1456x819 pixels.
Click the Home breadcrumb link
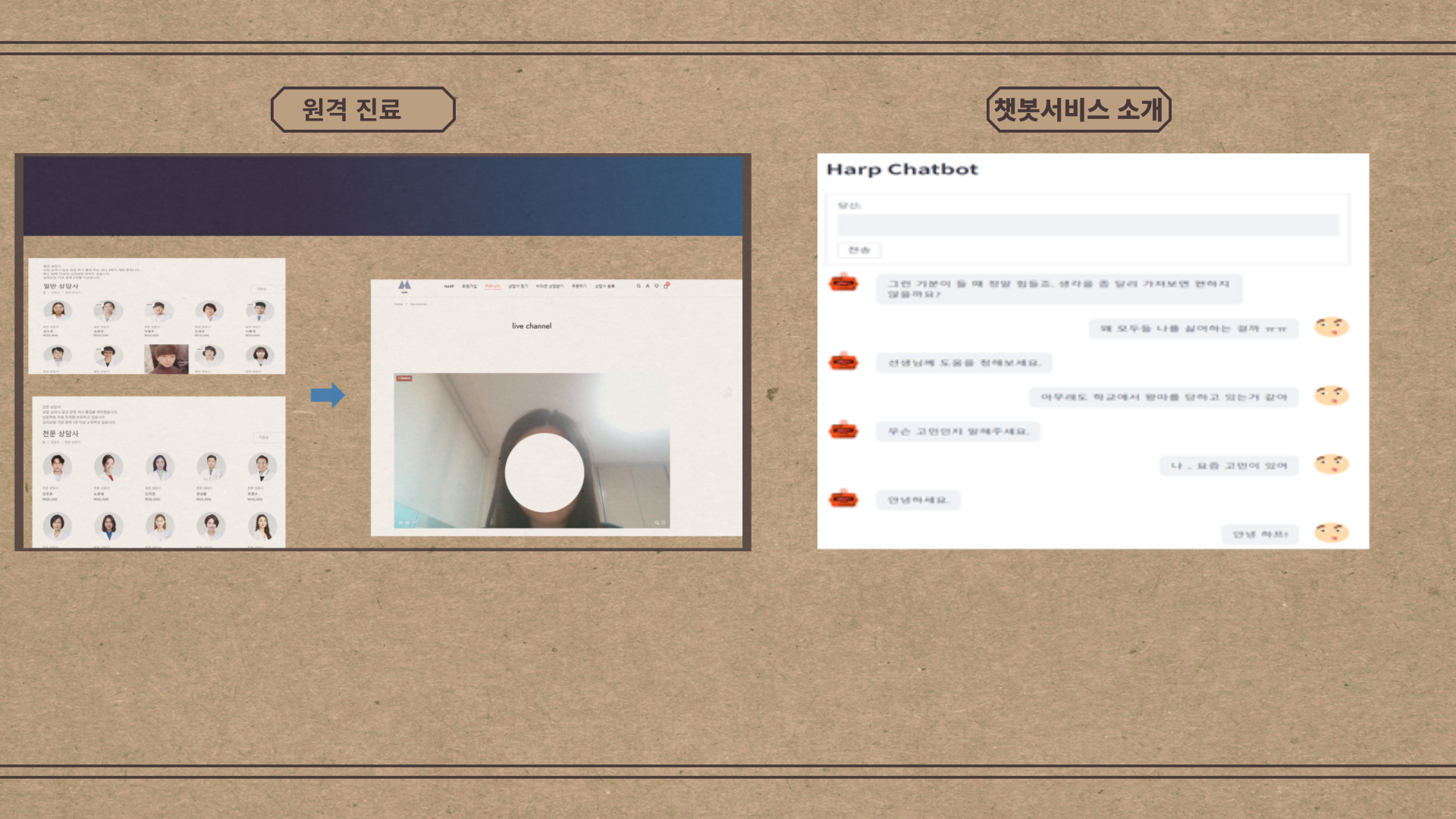point(398,304)
